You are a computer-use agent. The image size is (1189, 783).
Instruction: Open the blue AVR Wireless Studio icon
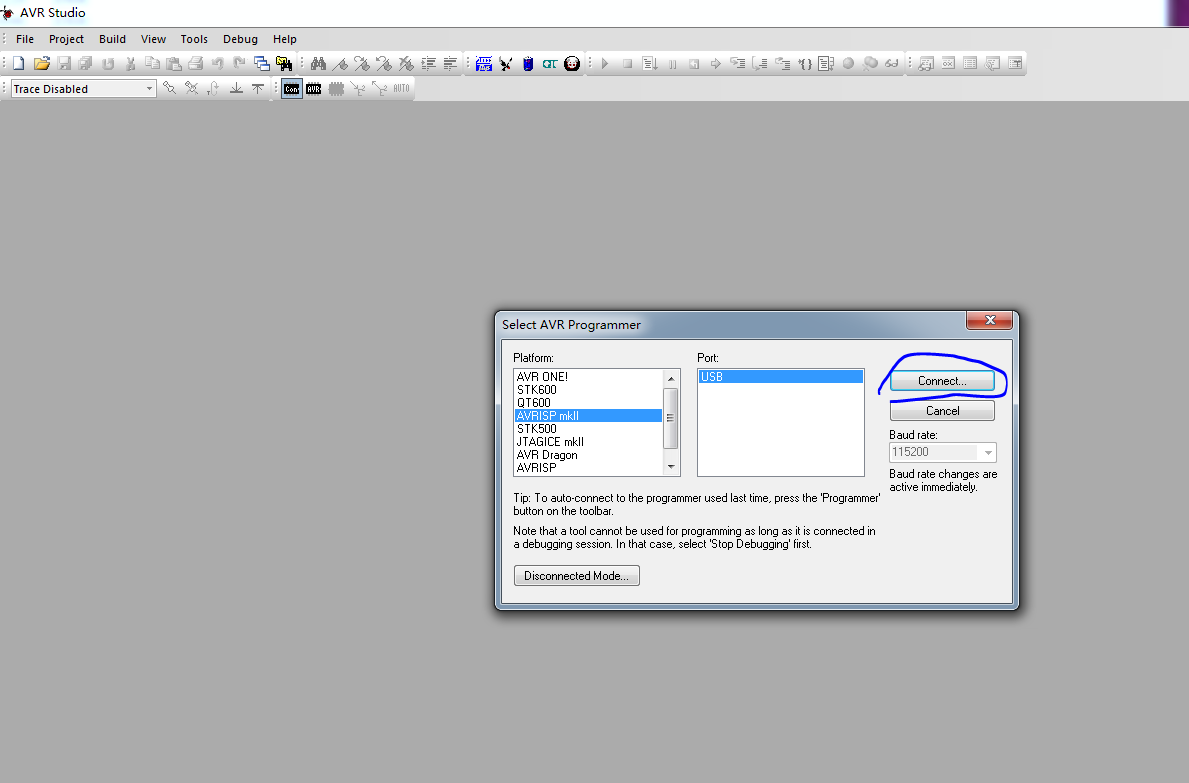pos(484,64)
